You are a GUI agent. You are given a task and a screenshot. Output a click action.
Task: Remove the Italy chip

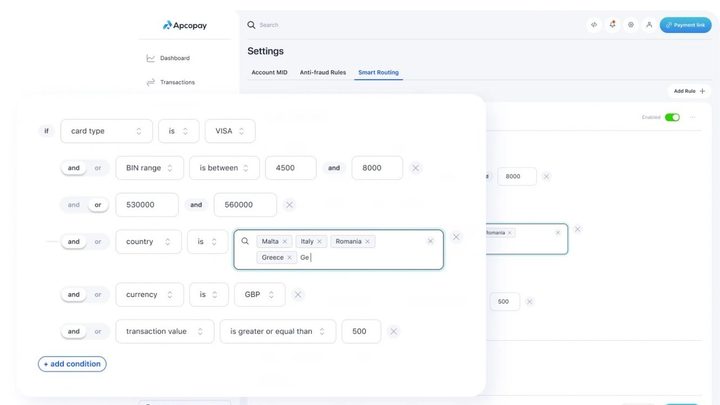coord(319,242)
